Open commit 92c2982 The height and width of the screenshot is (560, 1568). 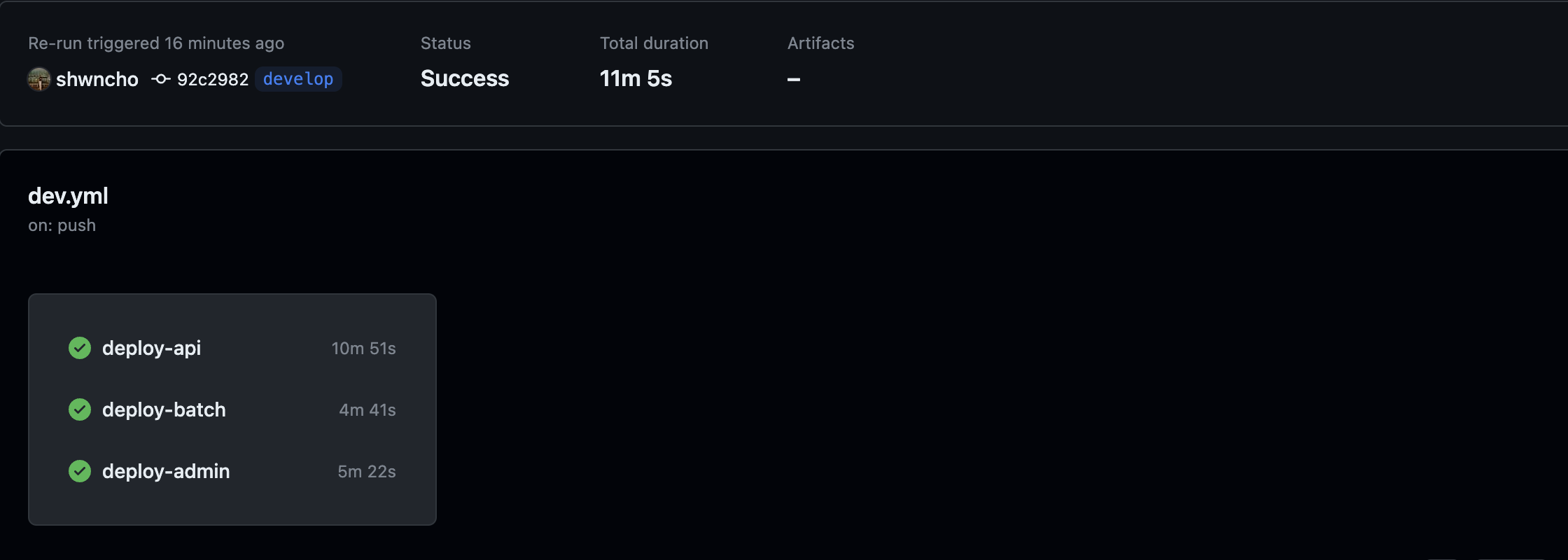pyautogui.click(x=213, y=79)
